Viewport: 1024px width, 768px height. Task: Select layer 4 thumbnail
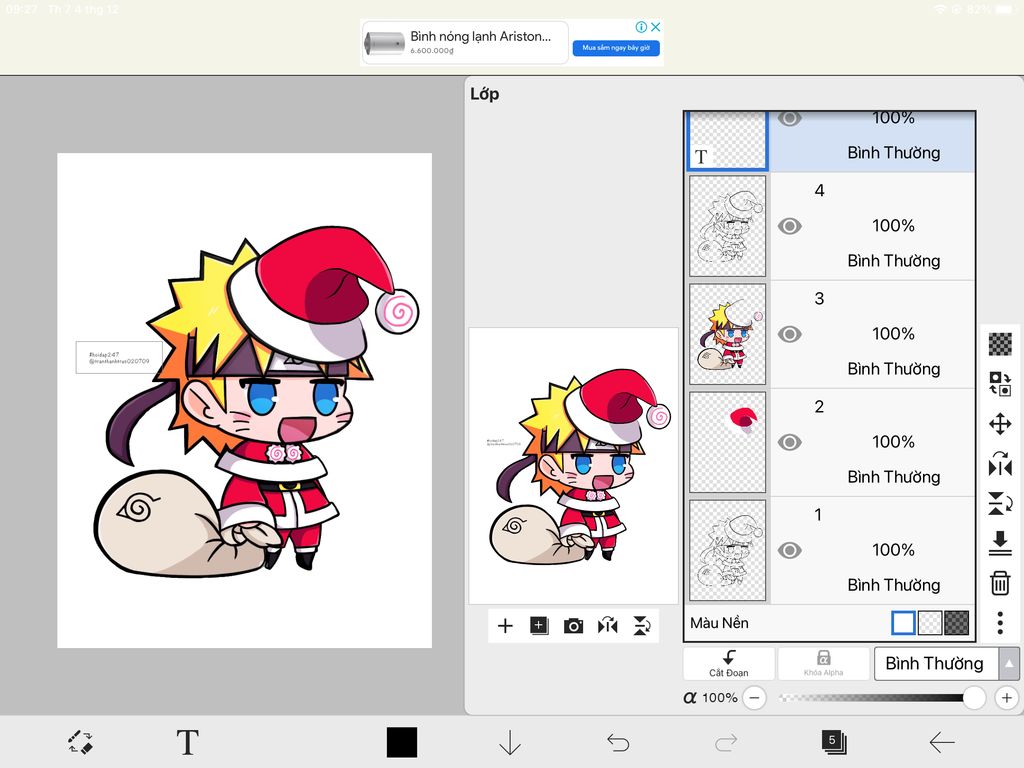[x=728, y=226]
